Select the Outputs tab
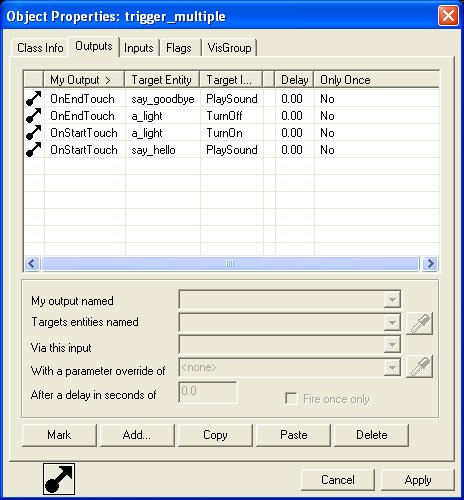 (x=94, y=46)
